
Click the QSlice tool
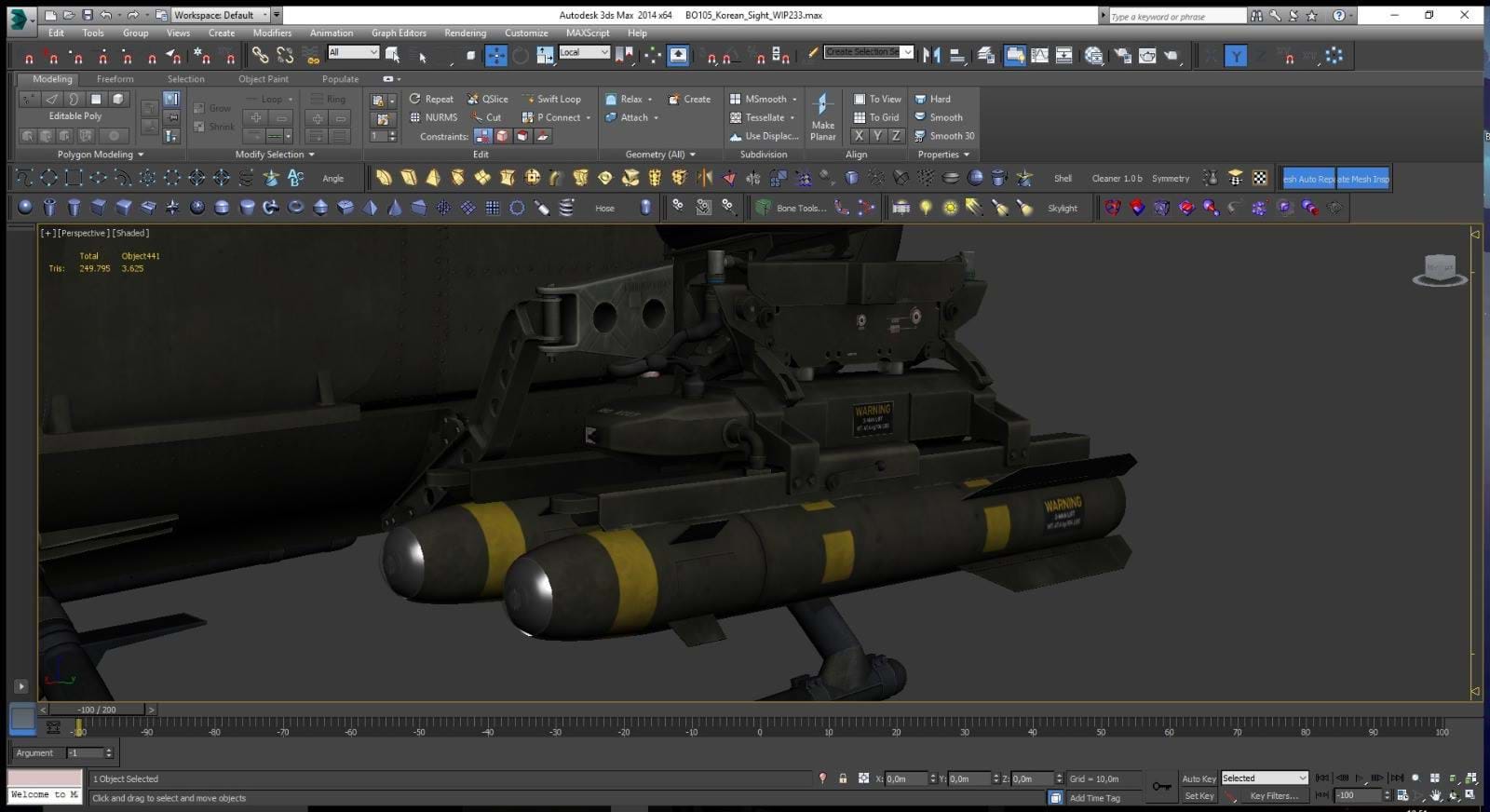point(487,99)
